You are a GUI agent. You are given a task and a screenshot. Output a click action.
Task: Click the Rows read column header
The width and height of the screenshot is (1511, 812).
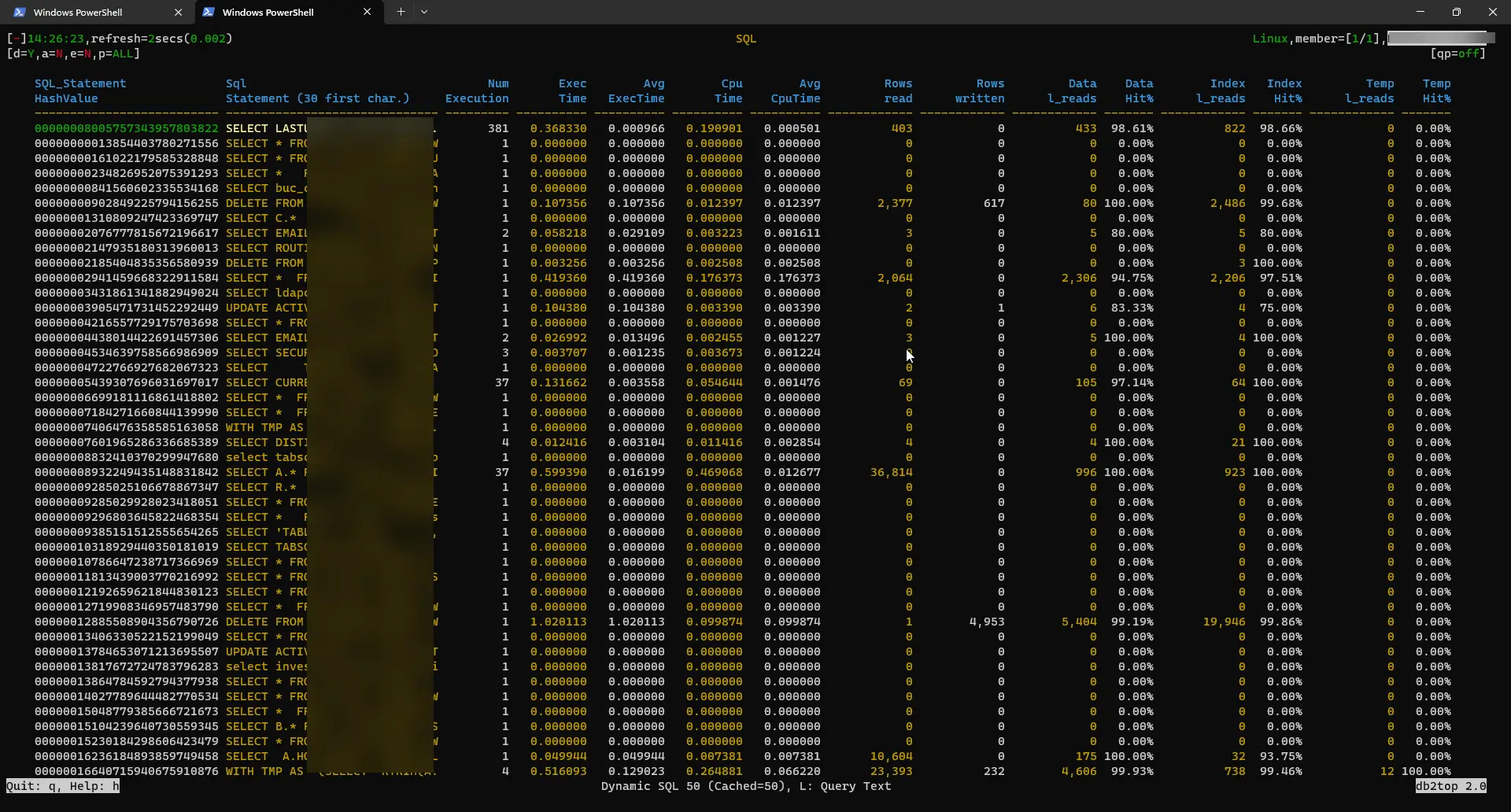pos(898,91)
